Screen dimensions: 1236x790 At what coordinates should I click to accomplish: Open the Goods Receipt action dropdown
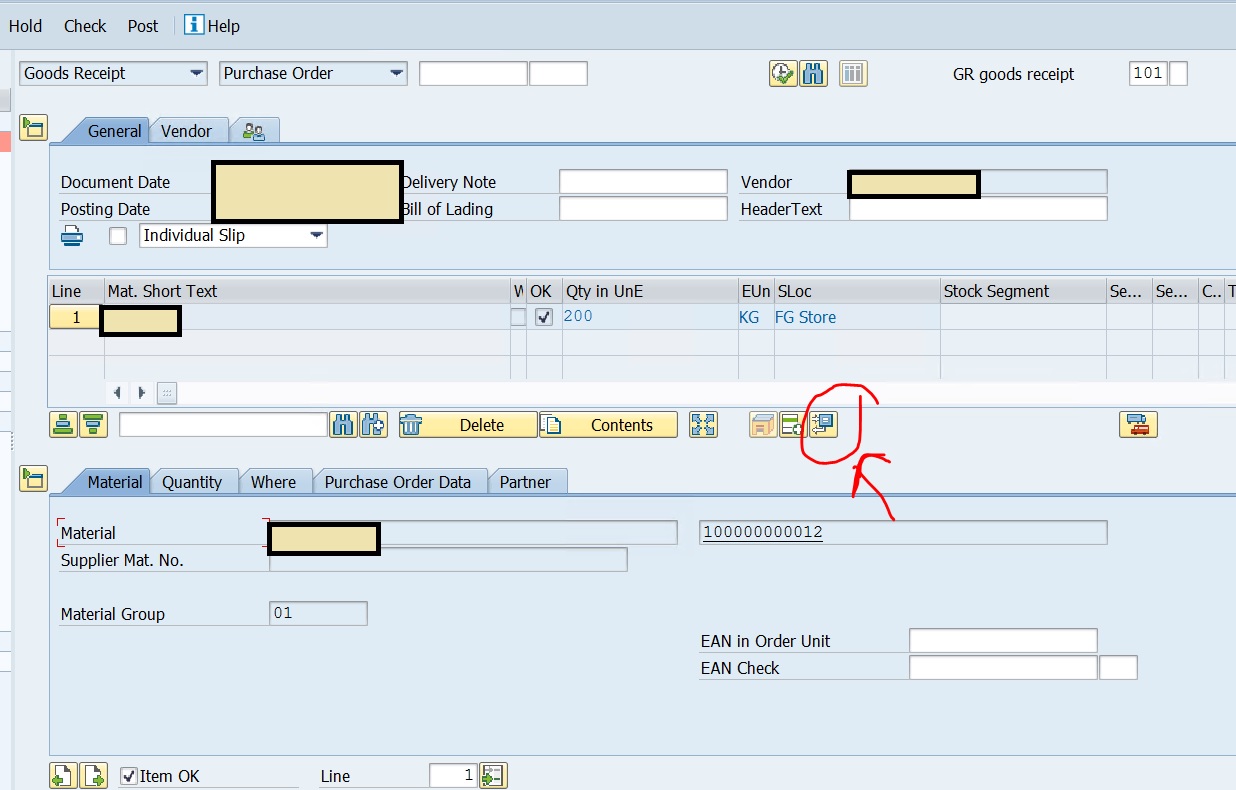tap(196, 73)
